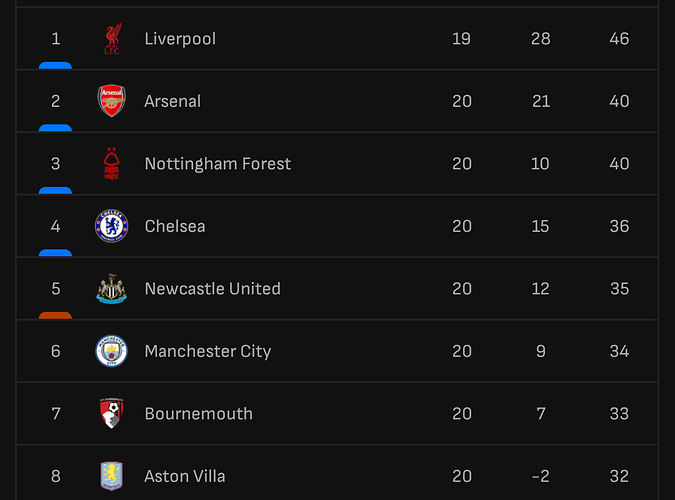The image size is (675, 500).
Task: Open the Aston Villa team page
Action: [186, 476]
